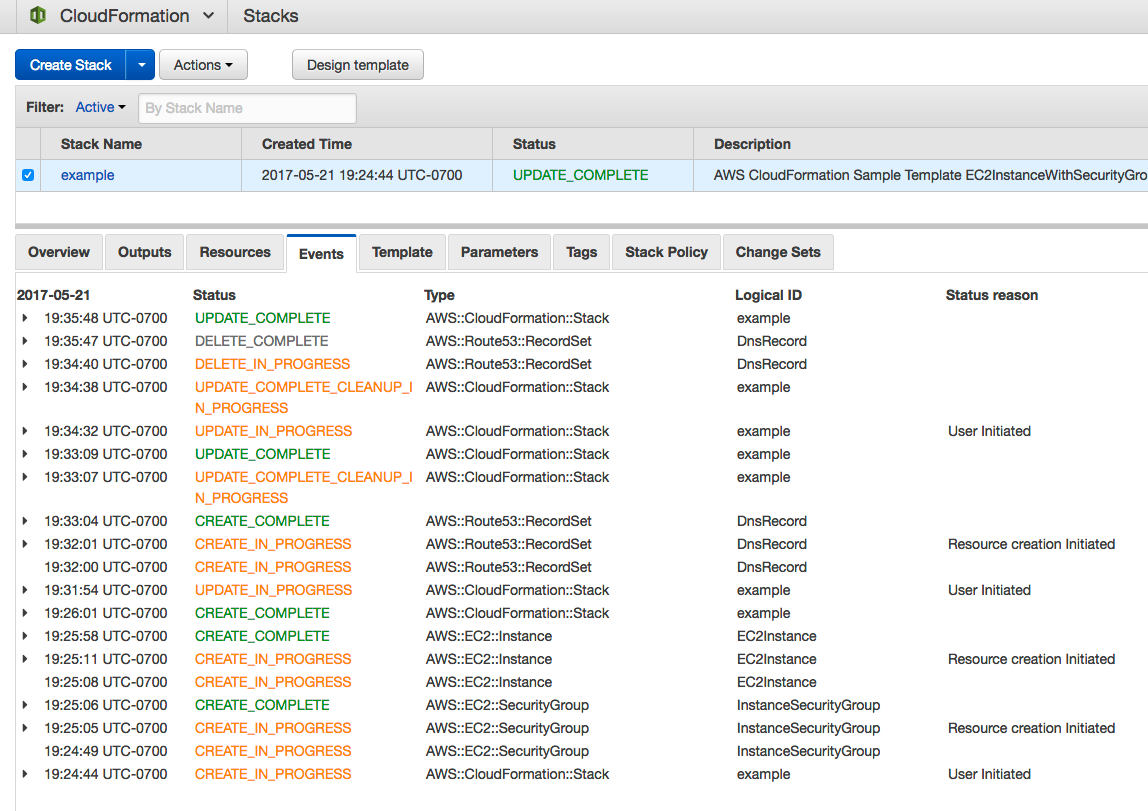The image size is (1148, 811).
Task: Click the DELETE_COMPLETE status text
Action: pyautogui.click(x=261, y=341)
